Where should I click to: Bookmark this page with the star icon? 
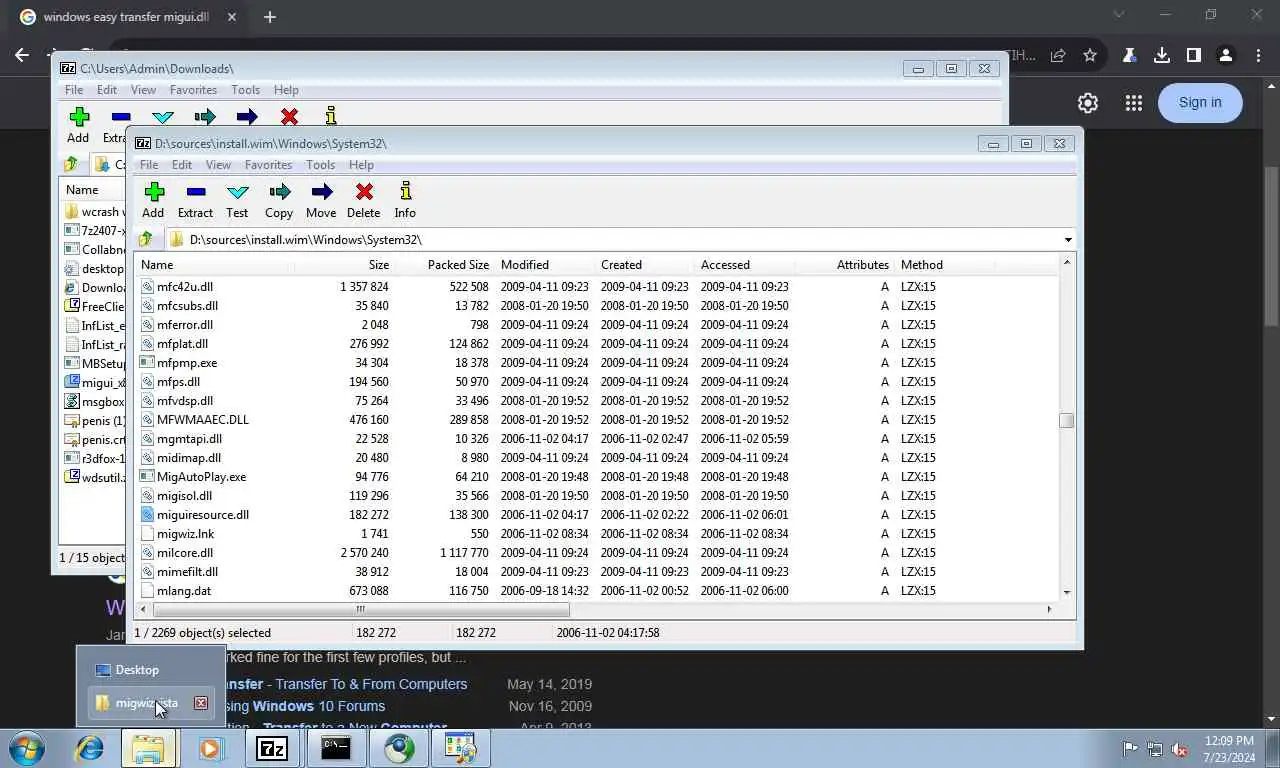[x=1090, y=56]
